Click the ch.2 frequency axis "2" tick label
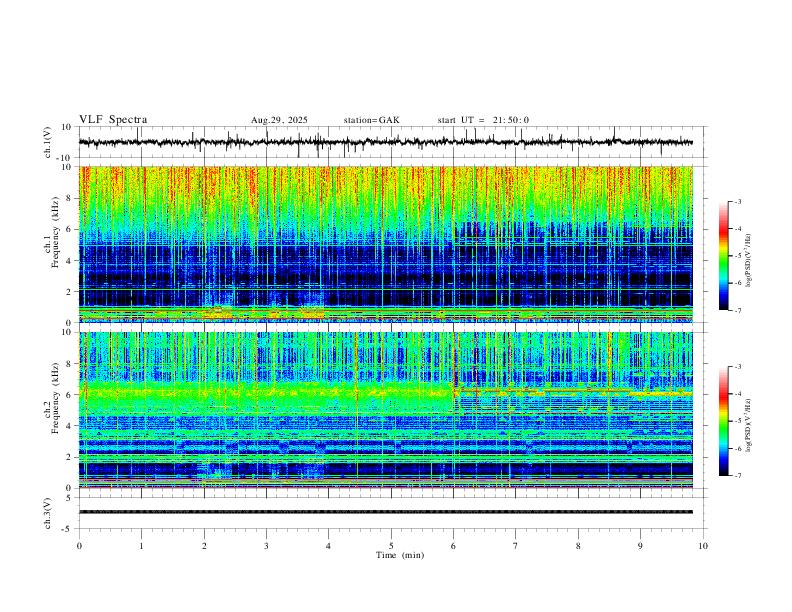This screenshot has height=612, width=792. pyautogui.click(x=70, y=457)
